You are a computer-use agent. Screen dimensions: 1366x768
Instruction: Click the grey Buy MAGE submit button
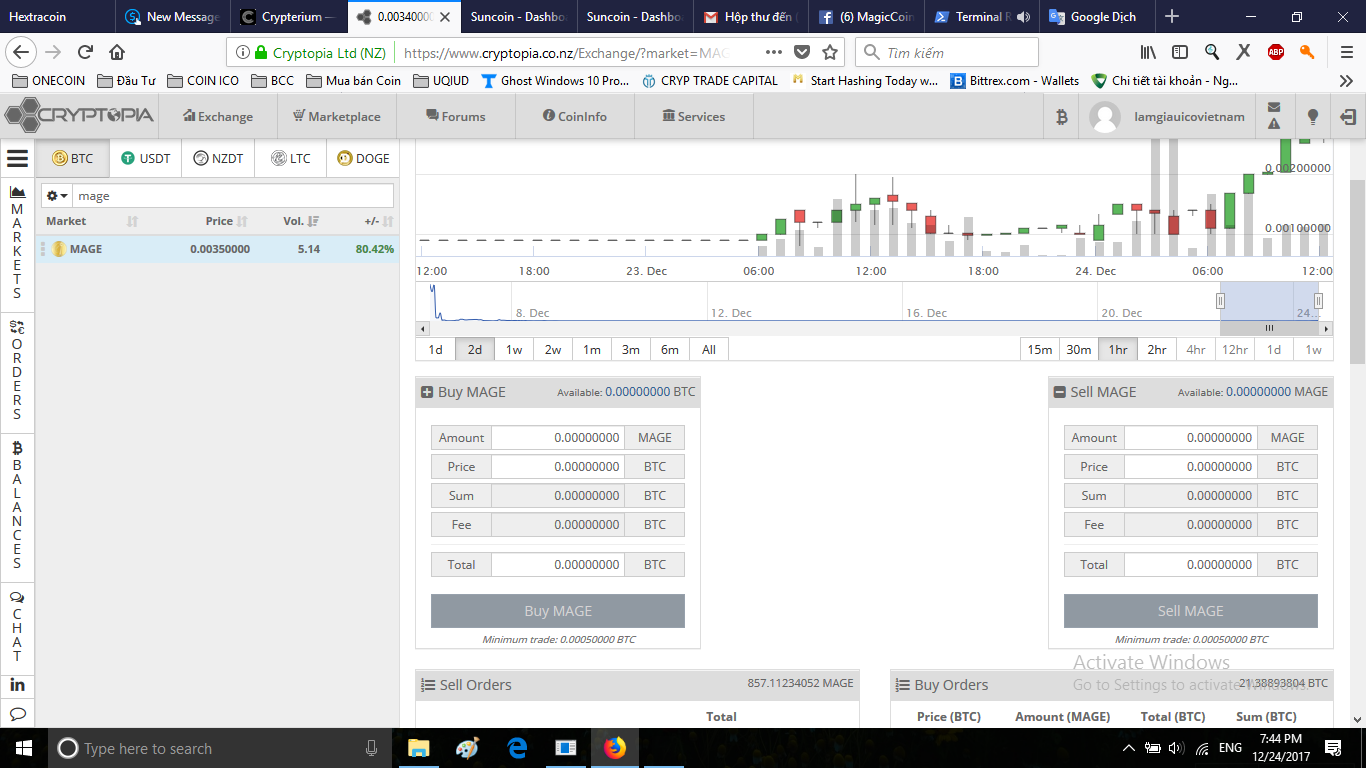pos(558,611)
